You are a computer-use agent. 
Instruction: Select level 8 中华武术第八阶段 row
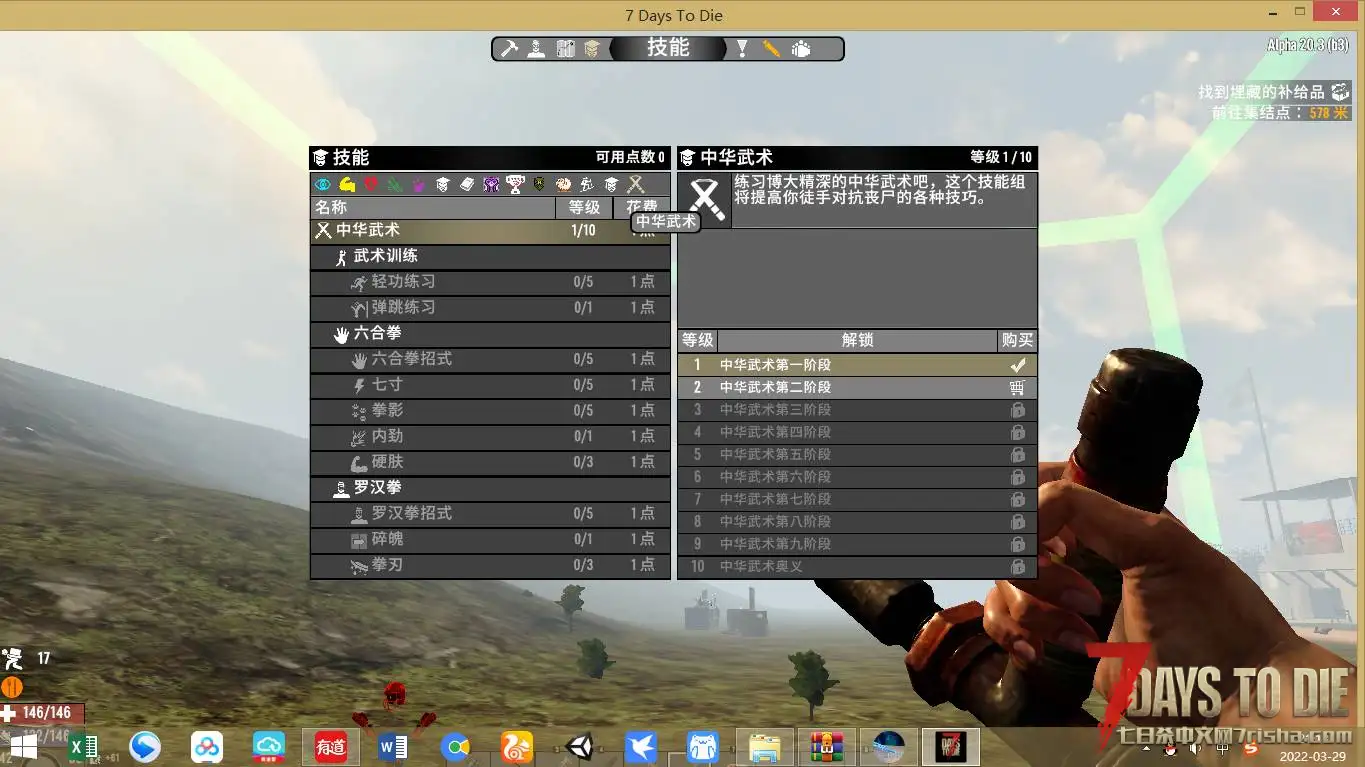pyautogui.click(x=857, y=522)
